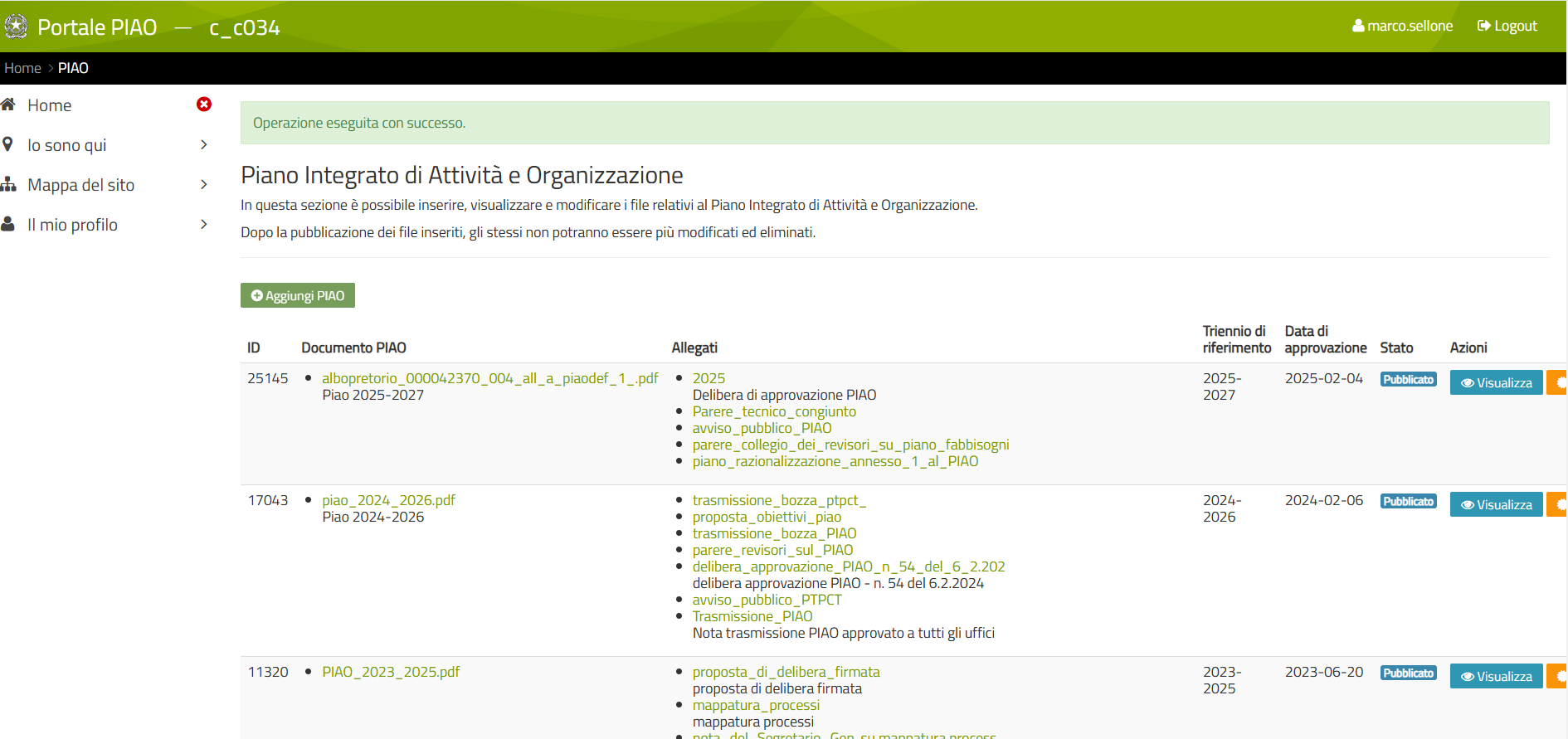Click the map pin icon for Io sono qui
This screenshot has width=1568, height=739.
coord(8,144)
